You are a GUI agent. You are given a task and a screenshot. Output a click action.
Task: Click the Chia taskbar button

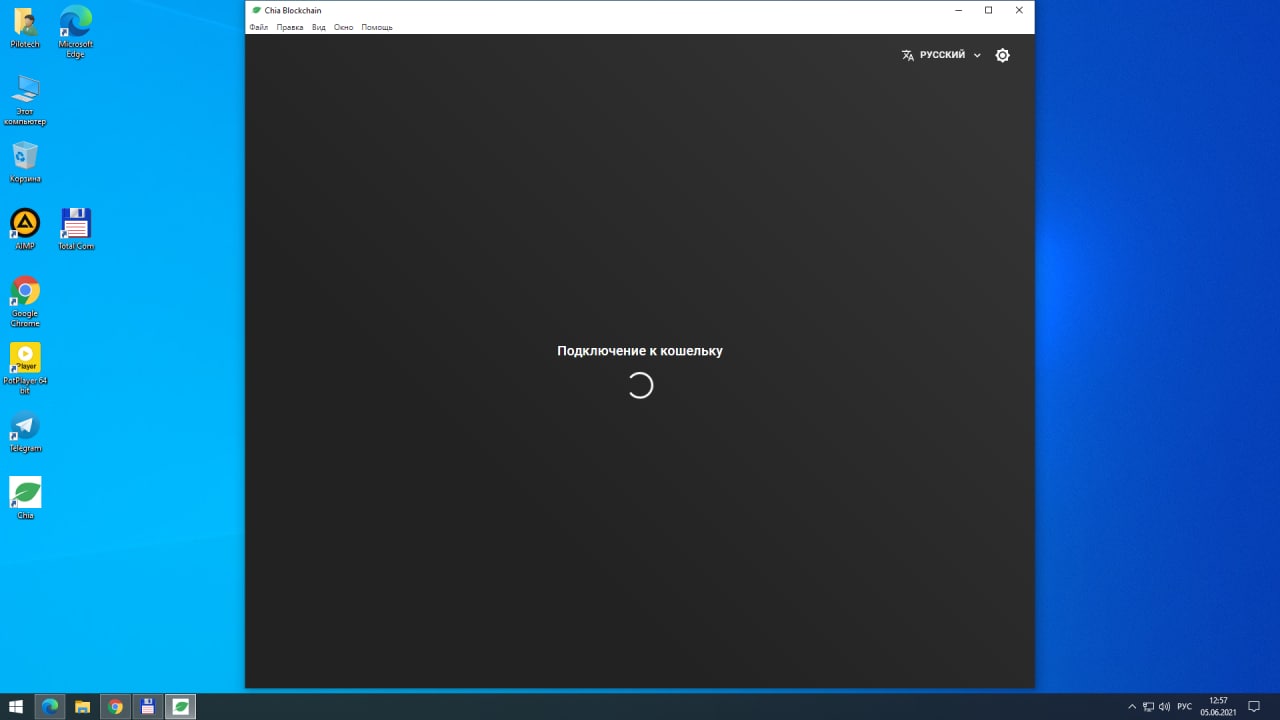[181, 707]
